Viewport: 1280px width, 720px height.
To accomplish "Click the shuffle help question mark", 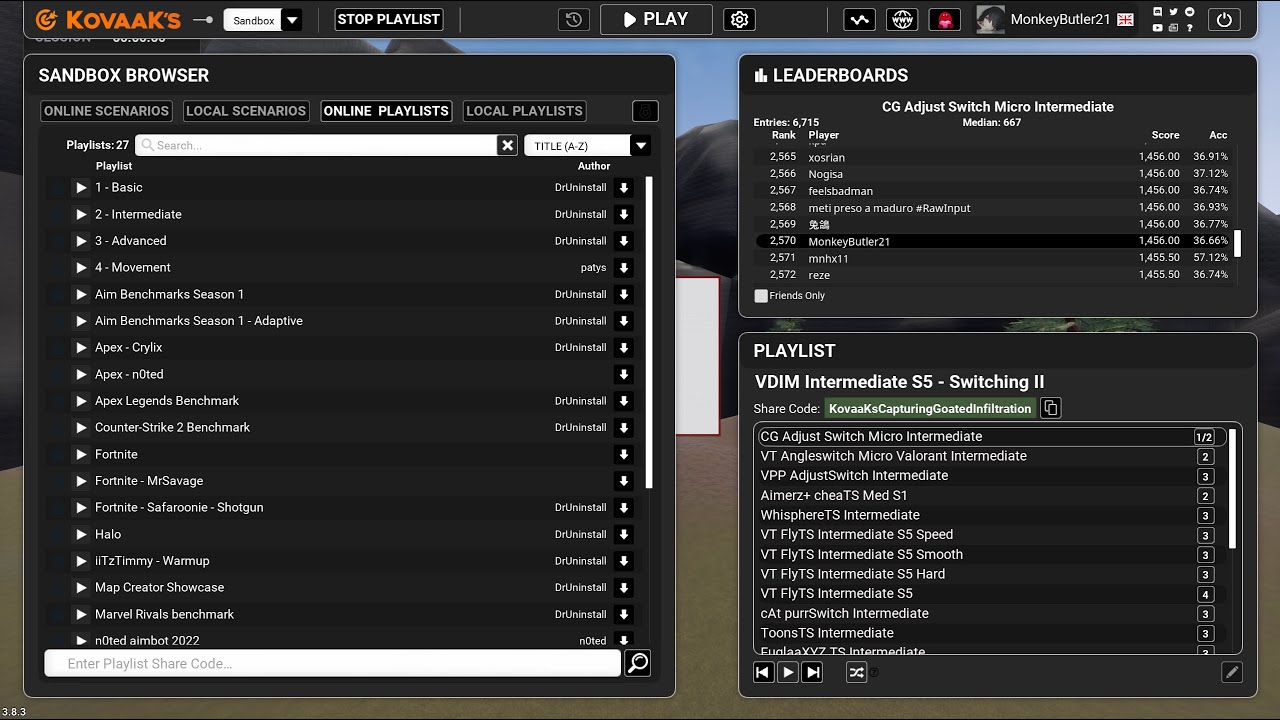I will [874, 673].
